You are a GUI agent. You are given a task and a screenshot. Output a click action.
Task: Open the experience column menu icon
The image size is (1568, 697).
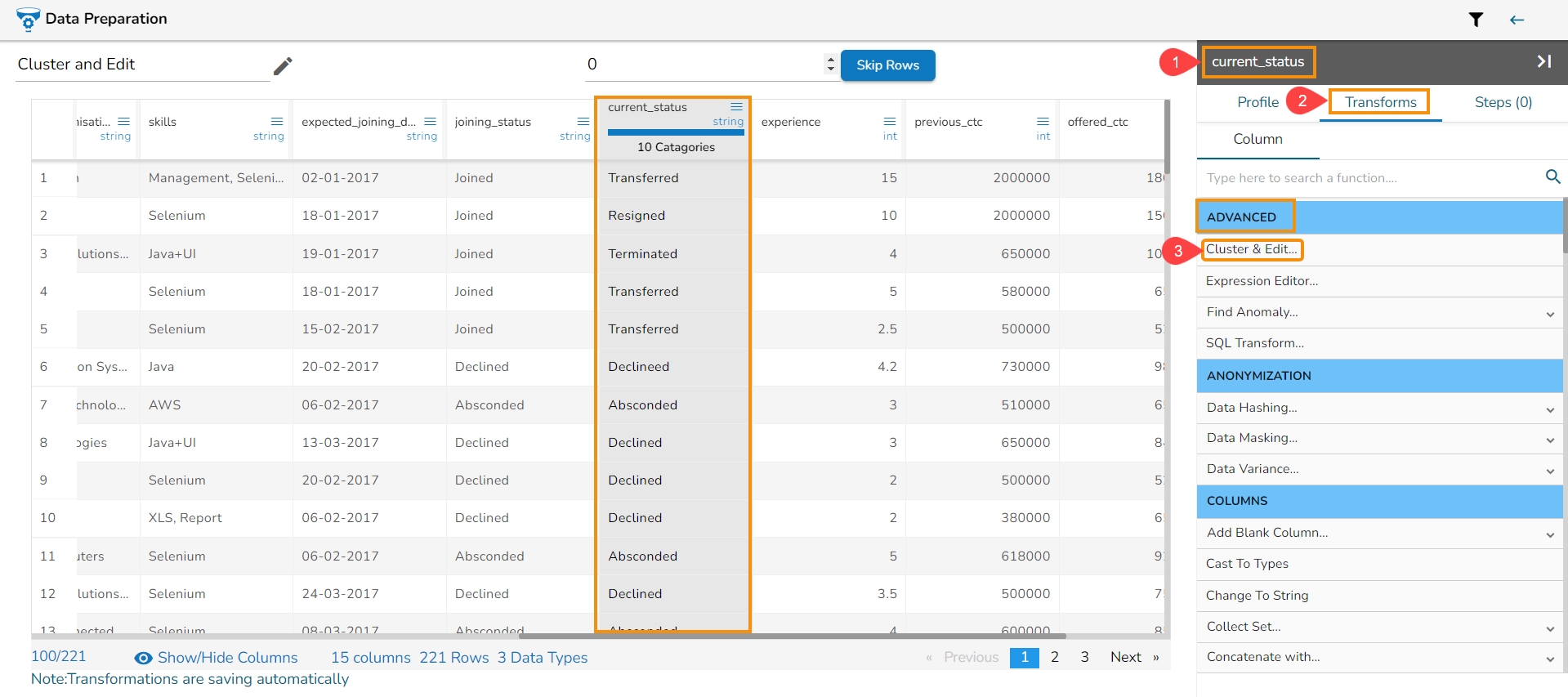click(890, 122)
